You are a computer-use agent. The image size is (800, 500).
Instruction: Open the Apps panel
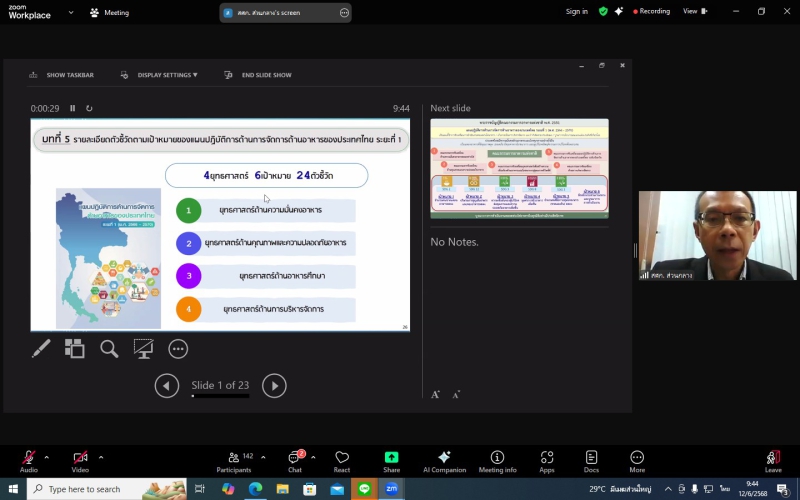(547, 461)
